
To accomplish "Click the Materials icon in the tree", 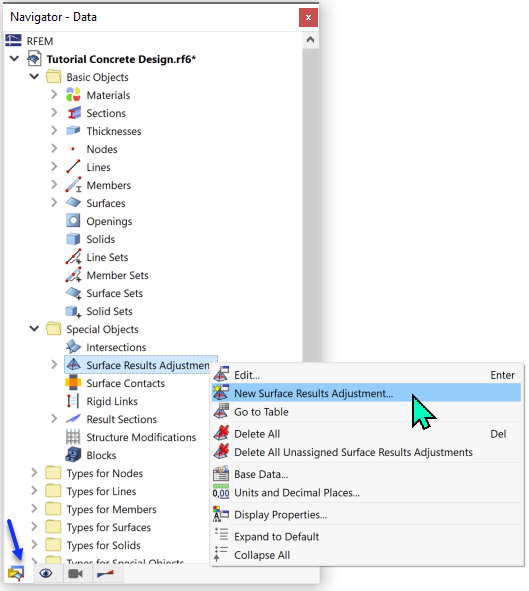I will tap(73, 95).
